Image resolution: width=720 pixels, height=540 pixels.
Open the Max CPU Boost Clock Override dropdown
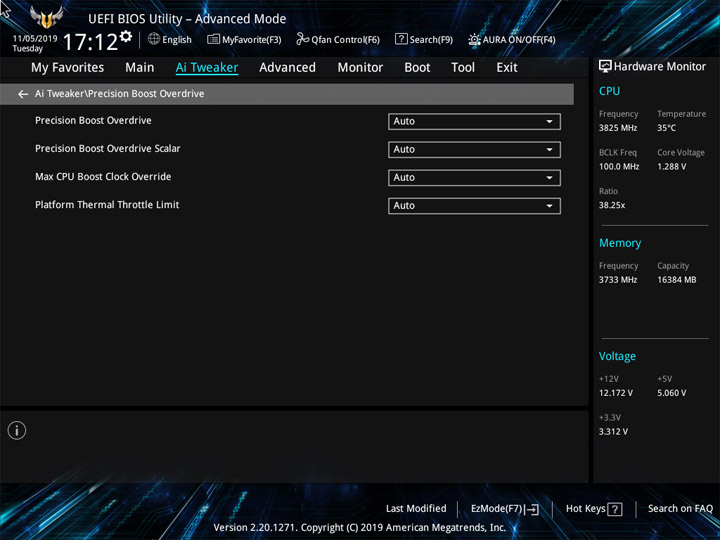[474, 178]
